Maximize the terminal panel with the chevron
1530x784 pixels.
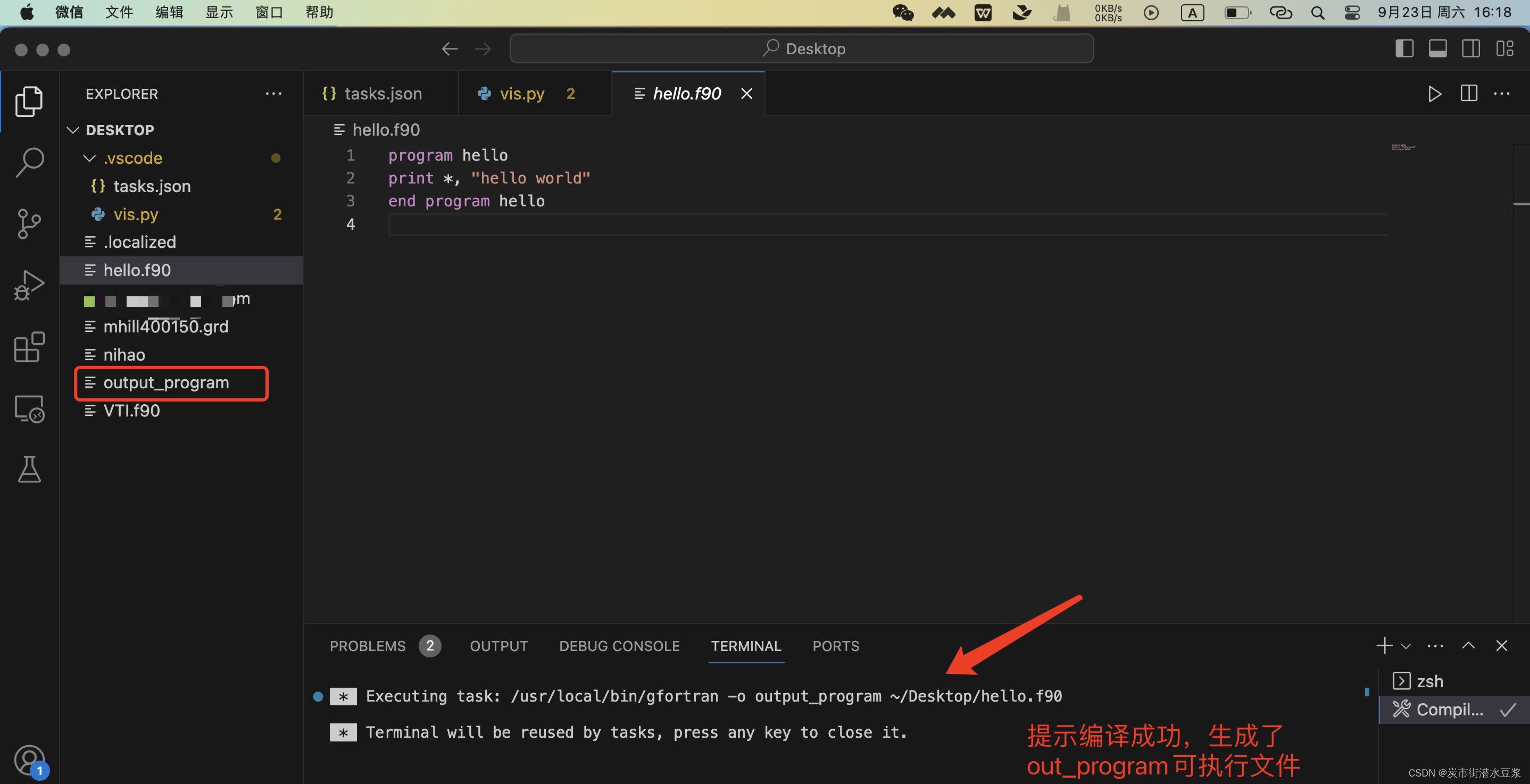(1468, 646)
